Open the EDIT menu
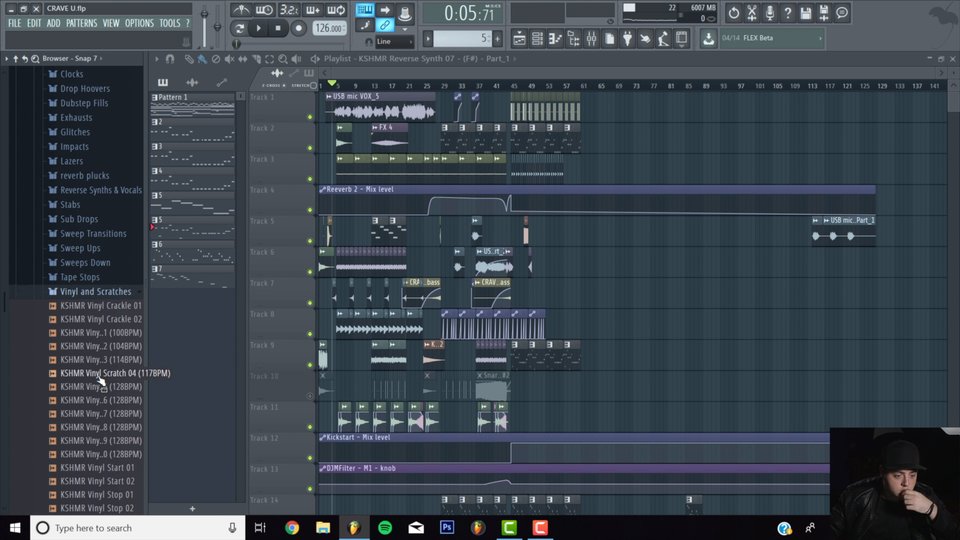Viewport: 960px width, 540px height. (34, 23)
